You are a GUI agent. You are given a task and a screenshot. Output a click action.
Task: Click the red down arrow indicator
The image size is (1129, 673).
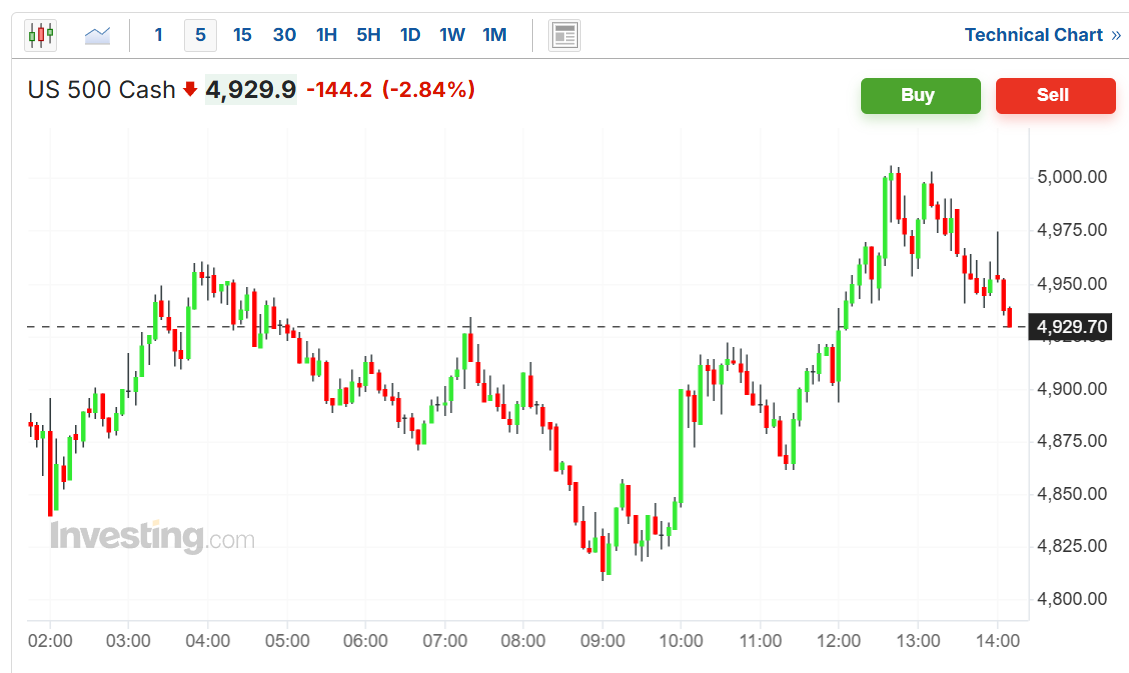(x=190, y=89)
